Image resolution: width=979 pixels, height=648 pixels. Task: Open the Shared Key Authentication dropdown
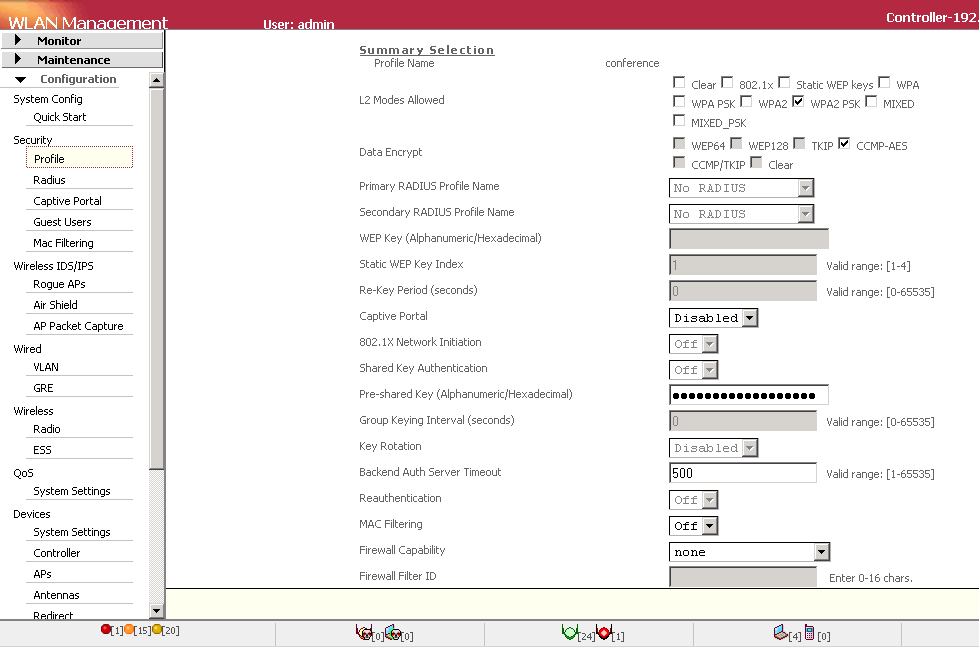coord(694,370)
